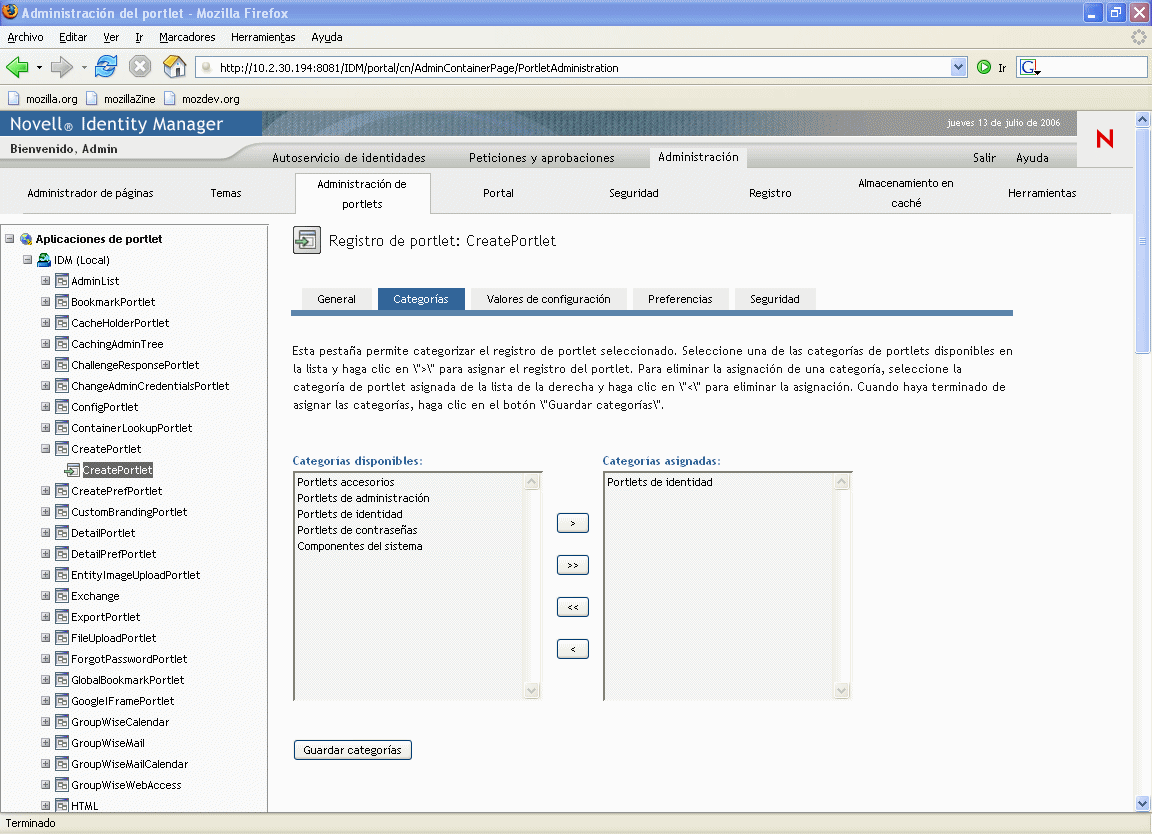Open the Back button history dropdown arrow
The height and width of the screenshot is (834, 1152).
(39, 68)
